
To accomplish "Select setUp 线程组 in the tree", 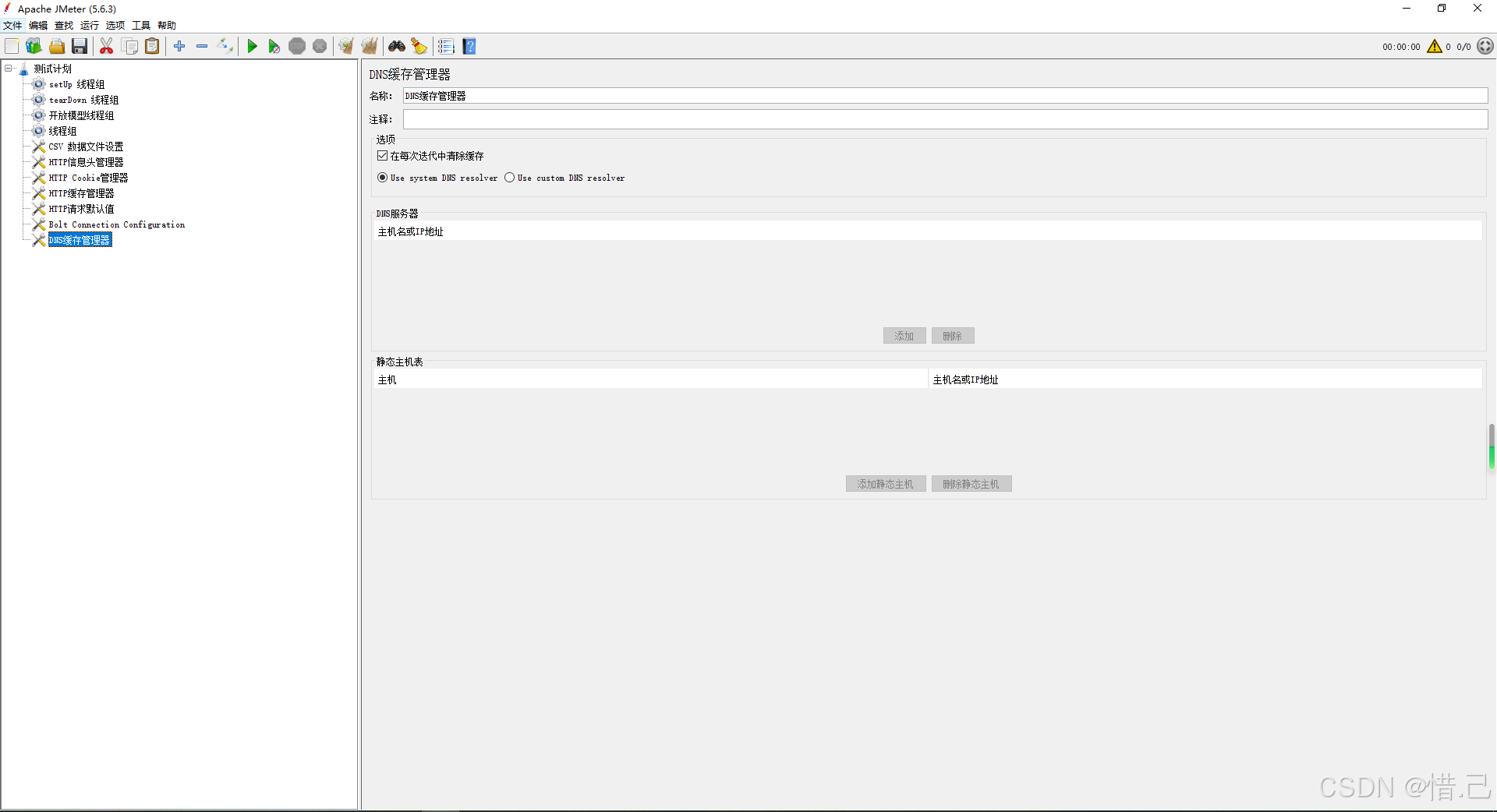I will (x=76, y=84).
